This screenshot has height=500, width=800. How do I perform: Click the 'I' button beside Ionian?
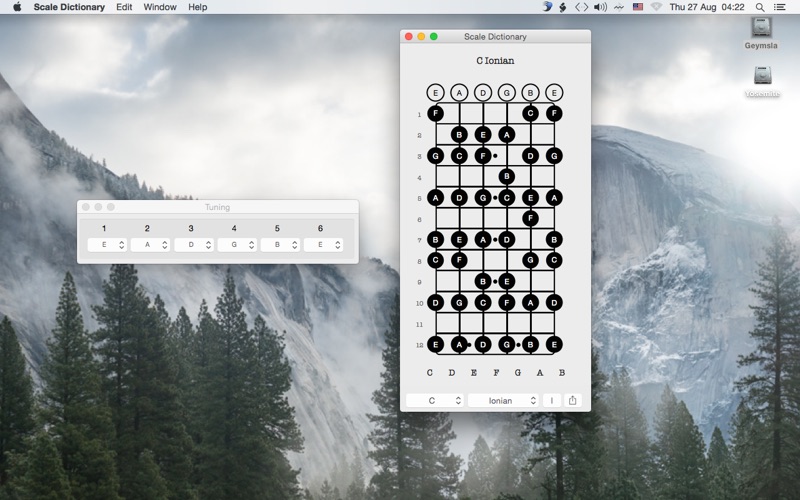(552, 401)
